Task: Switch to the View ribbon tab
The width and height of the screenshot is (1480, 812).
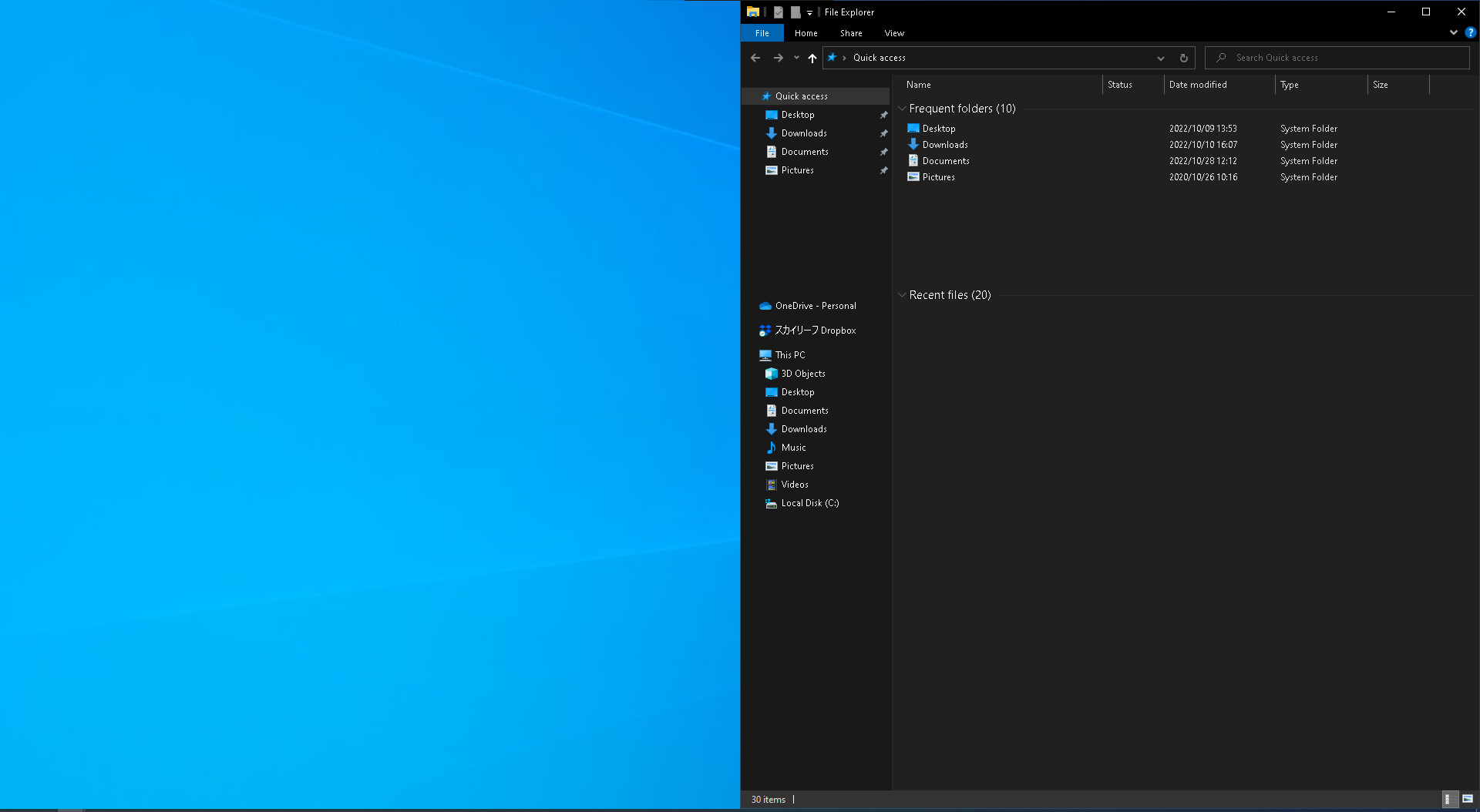Action: click(893, 33)
